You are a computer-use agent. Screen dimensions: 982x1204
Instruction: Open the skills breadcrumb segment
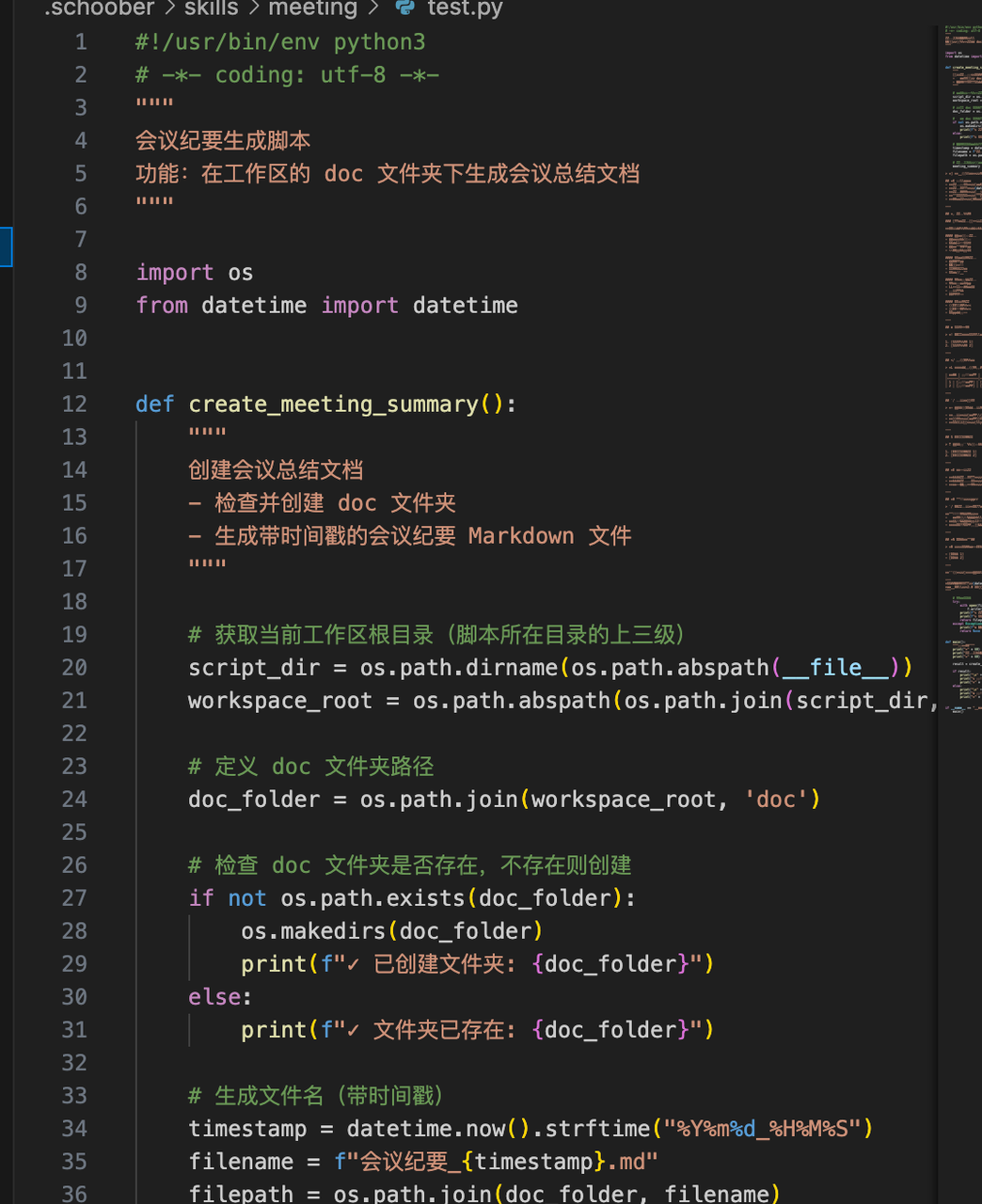pos(211,8)
